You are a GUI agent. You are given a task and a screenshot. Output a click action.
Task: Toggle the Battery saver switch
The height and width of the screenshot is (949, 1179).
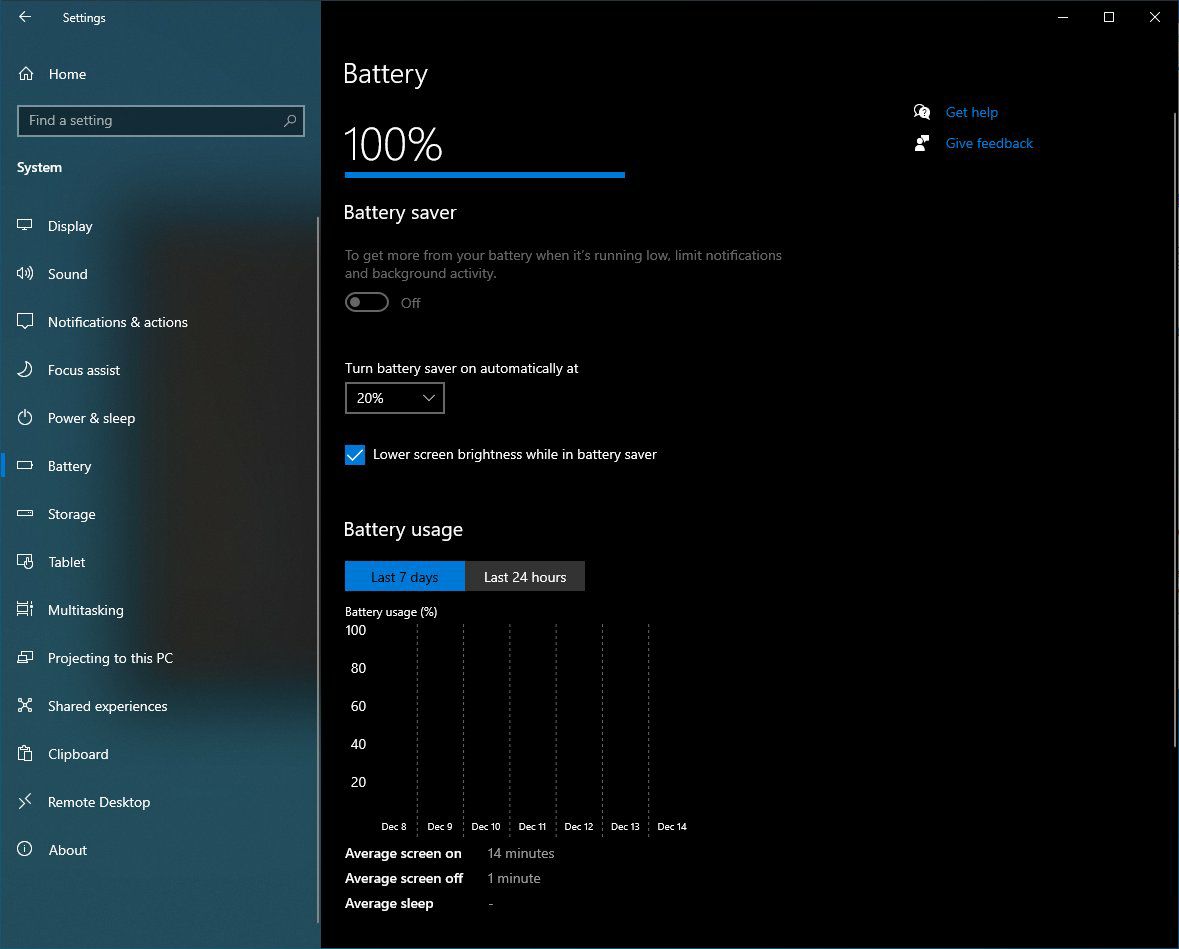click(x=367, y=302)
